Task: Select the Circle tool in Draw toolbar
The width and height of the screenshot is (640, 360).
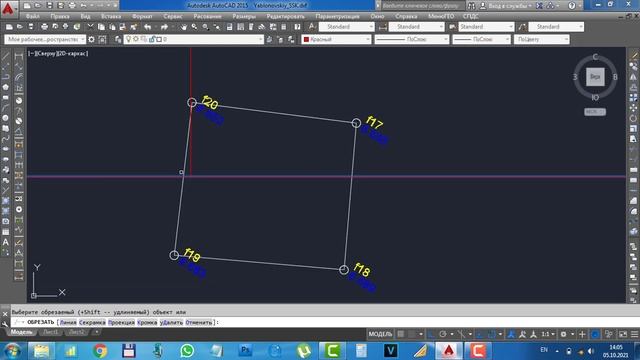Action: tap(6, 118)
